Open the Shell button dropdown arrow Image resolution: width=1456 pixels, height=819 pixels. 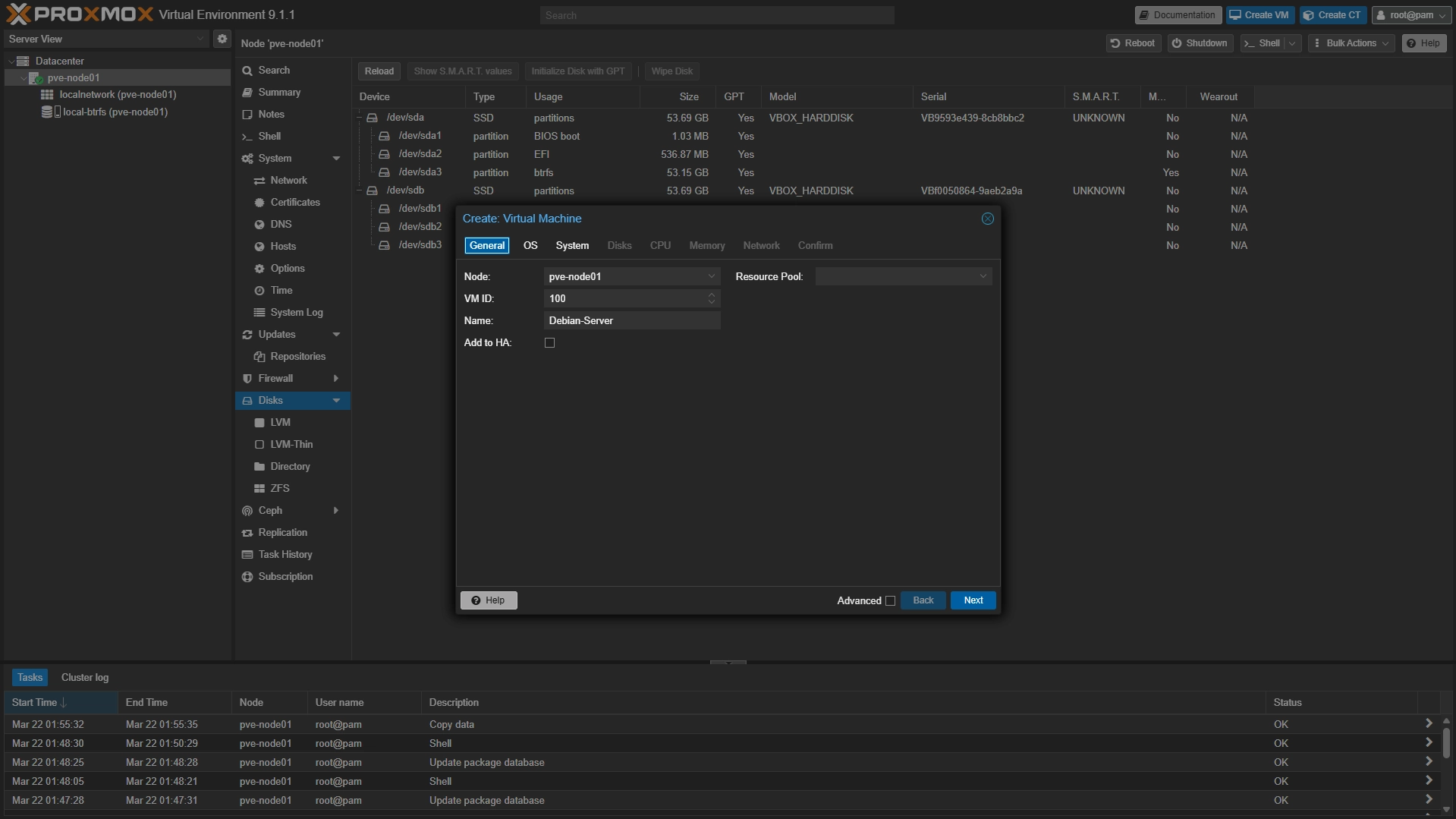pos(1292,43)
